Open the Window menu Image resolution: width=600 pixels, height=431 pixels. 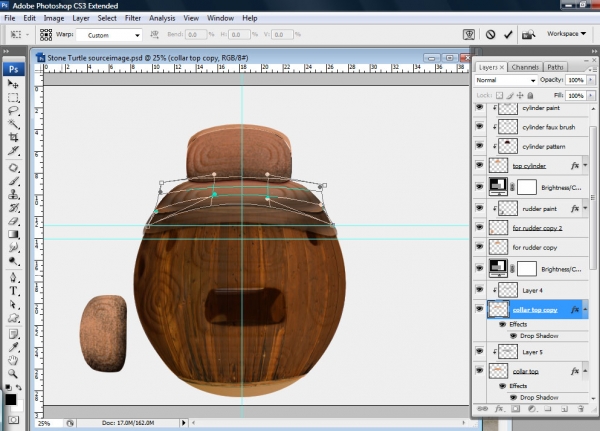click(220, 18)
